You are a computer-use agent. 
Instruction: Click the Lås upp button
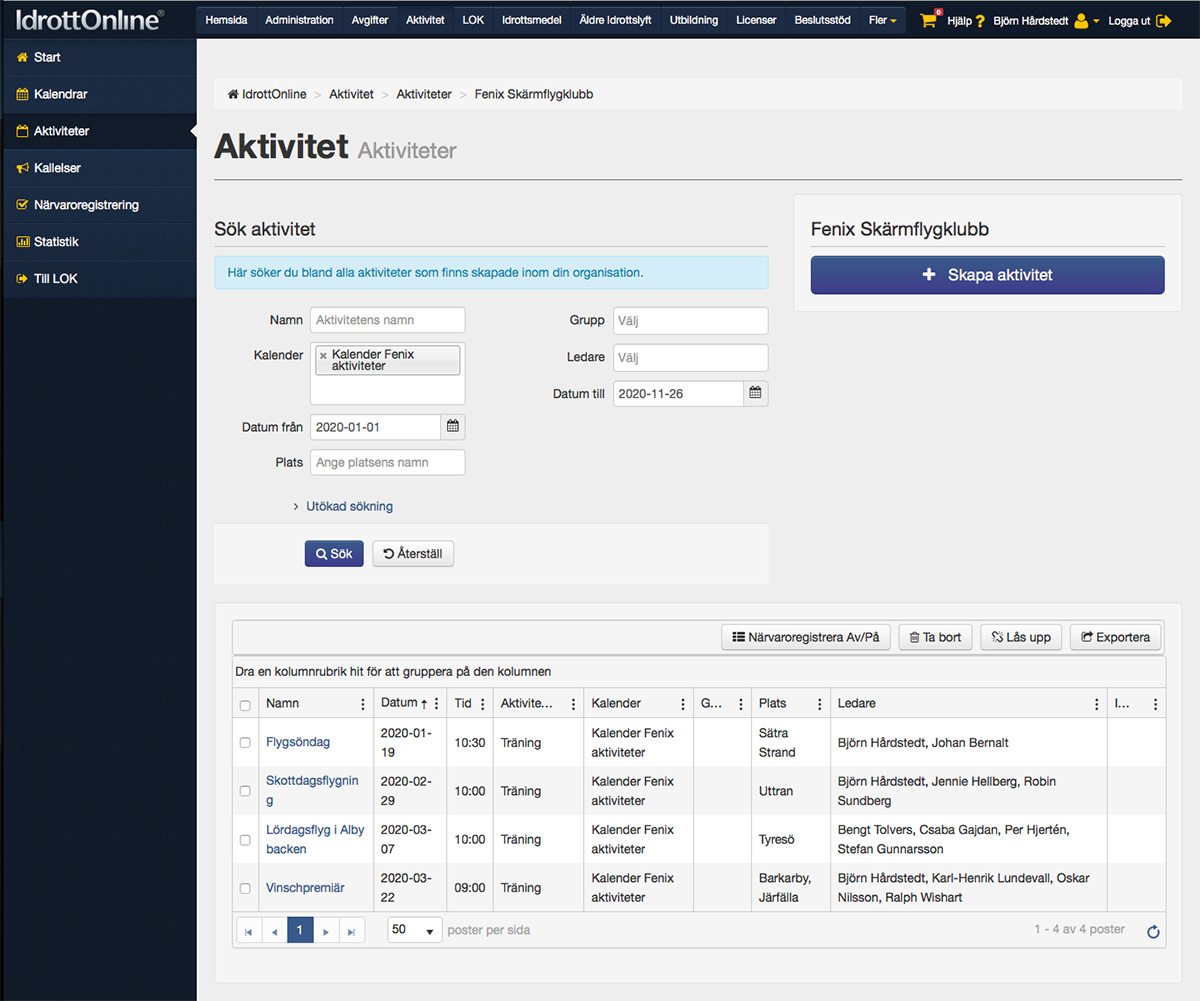1021,637
